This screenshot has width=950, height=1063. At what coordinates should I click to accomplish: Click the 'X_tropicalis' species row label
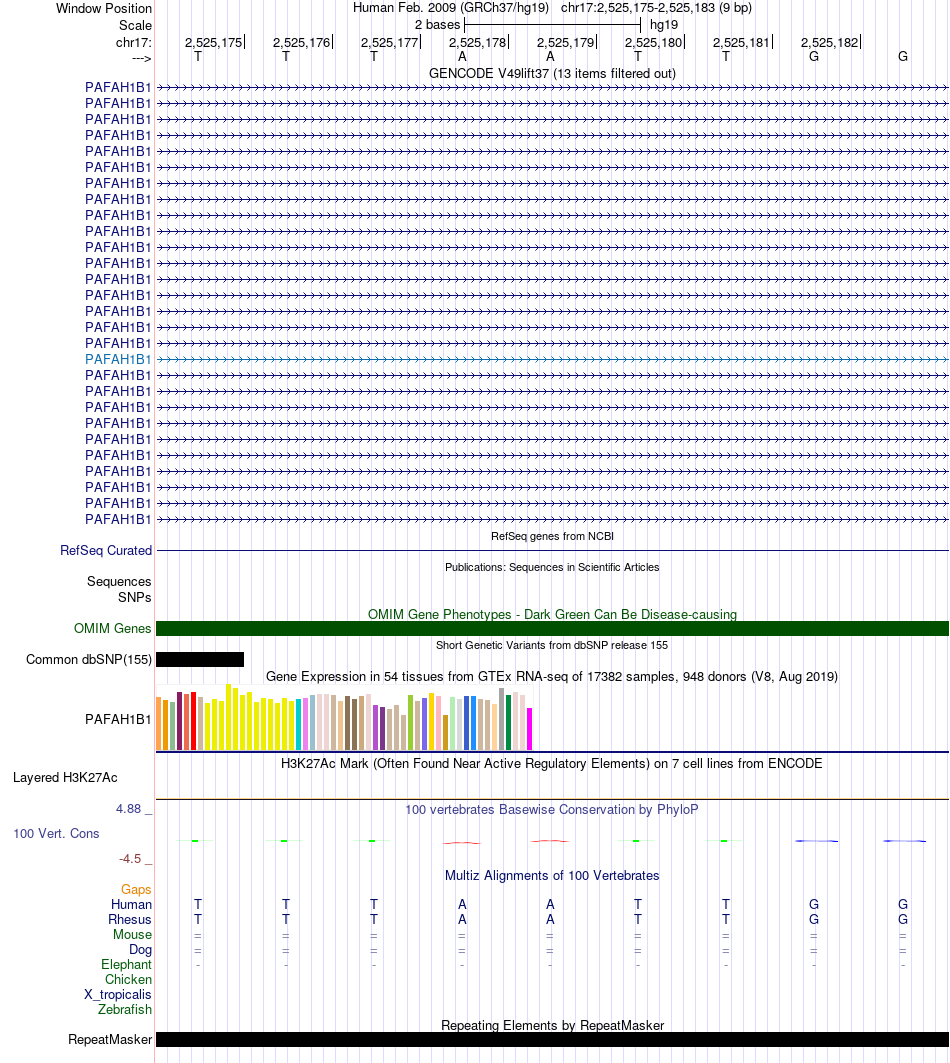click(118, 995)
